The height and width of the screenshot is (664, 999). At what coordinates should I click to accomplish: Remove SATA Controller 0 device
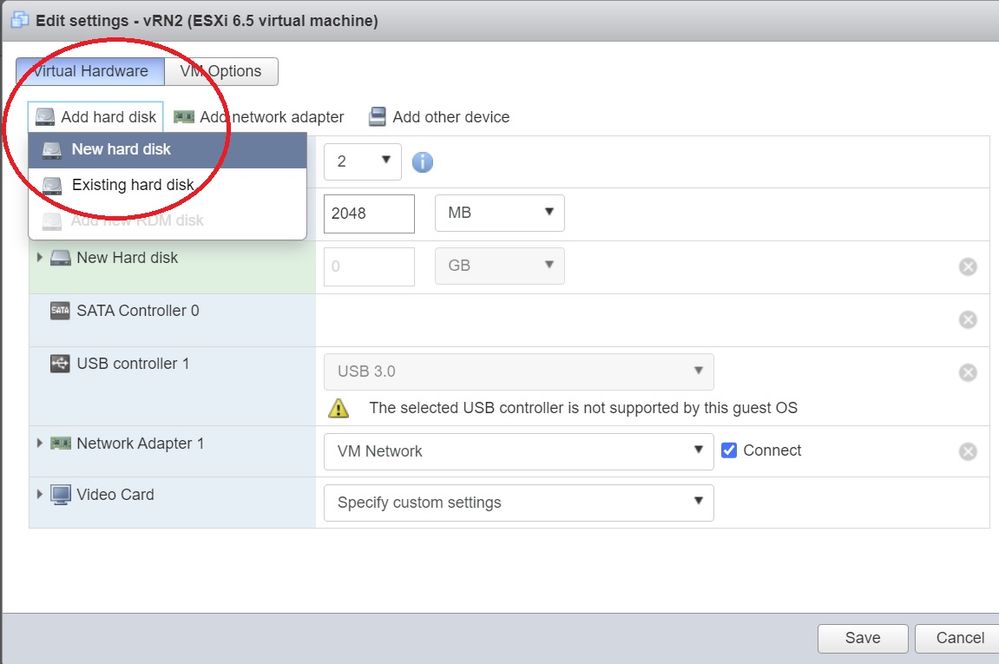[968, 319]
